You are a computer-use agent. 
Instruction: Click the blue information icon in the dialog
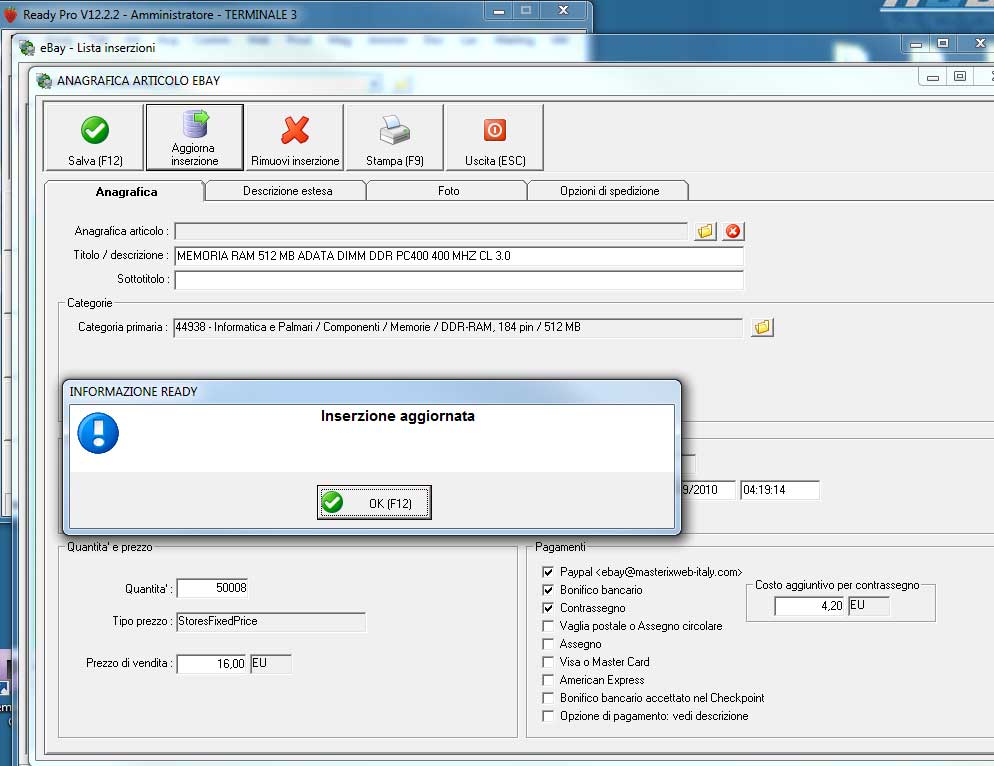[x=98, y=433]
